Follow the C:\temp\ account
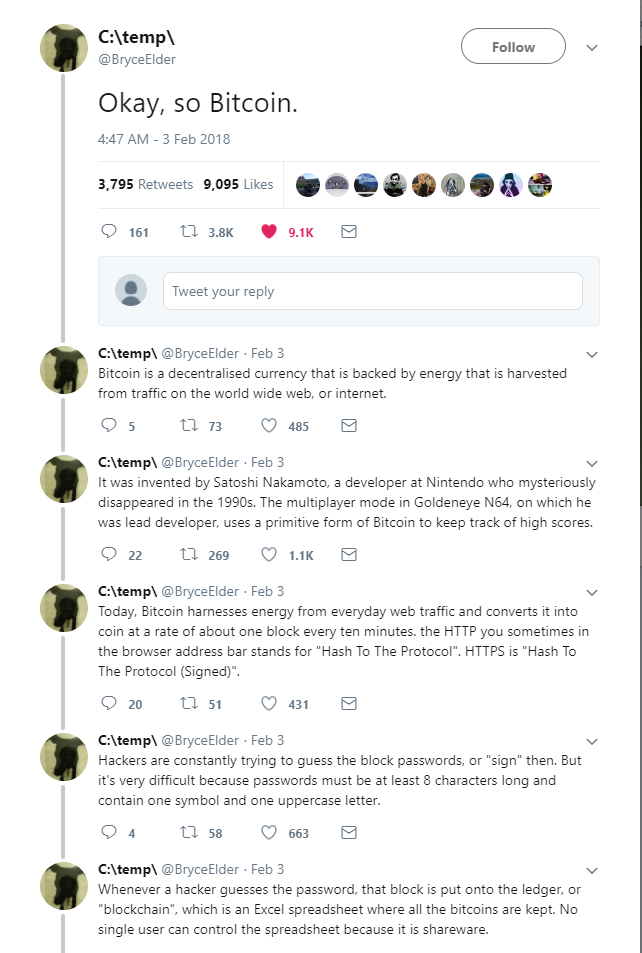The image size is (642, 953). pyautogui.click(x=513, y=47)
